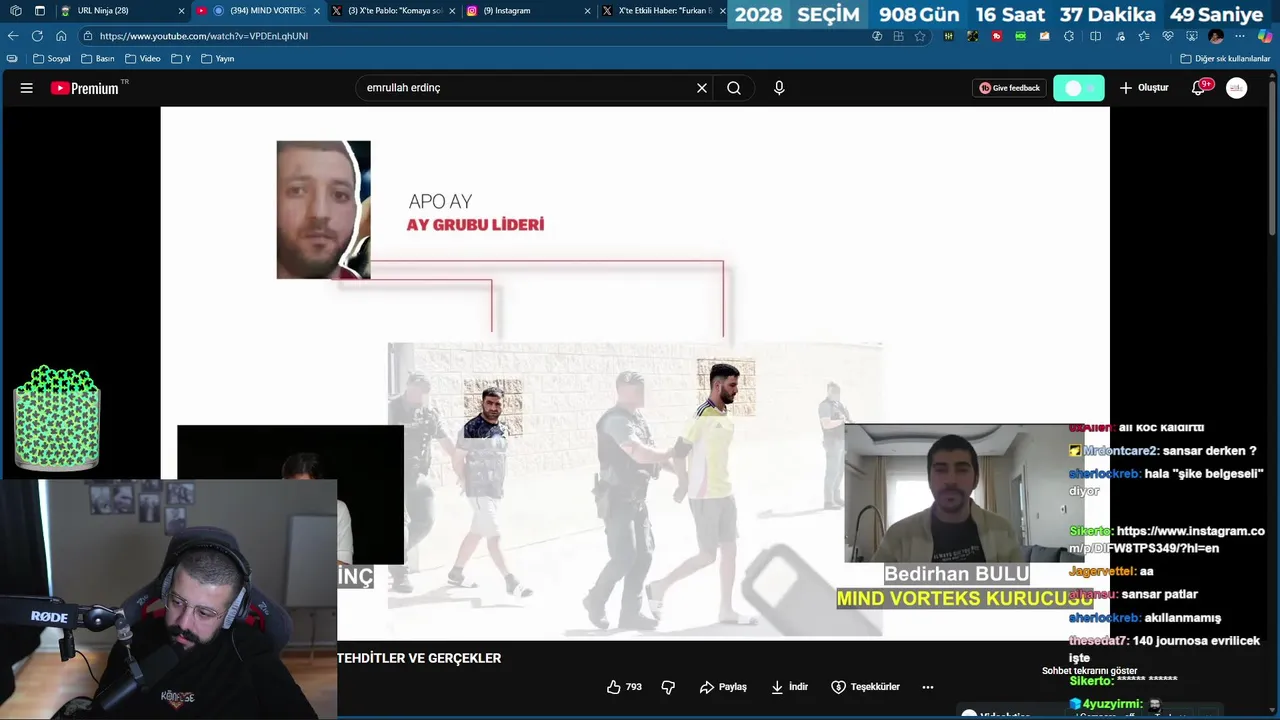Click the video title TEHDİTLER VE GERÇEKLER
1280x720 pixels.
(419, 658)
